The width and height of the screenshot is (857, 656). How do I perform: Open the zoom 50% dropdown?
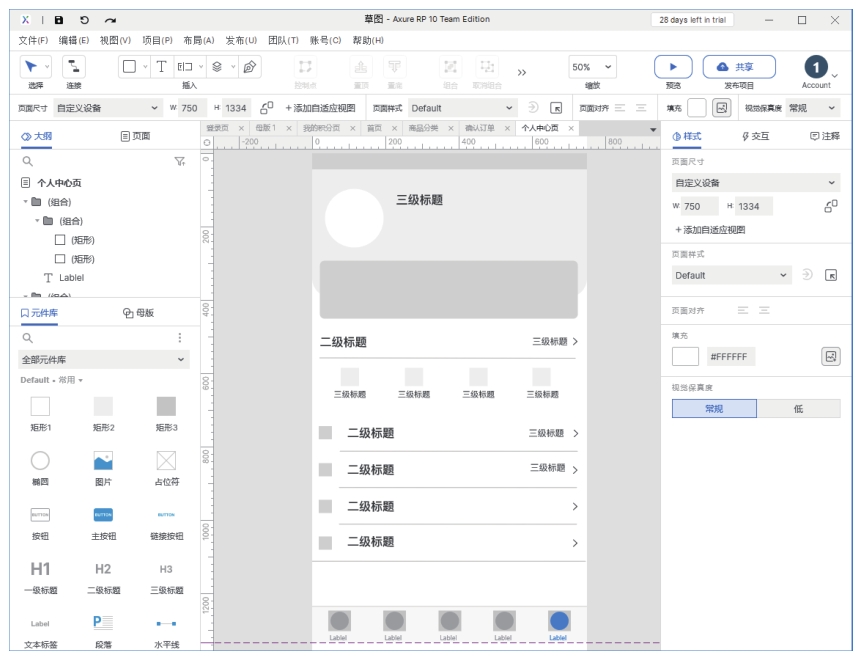coord(593,67)
